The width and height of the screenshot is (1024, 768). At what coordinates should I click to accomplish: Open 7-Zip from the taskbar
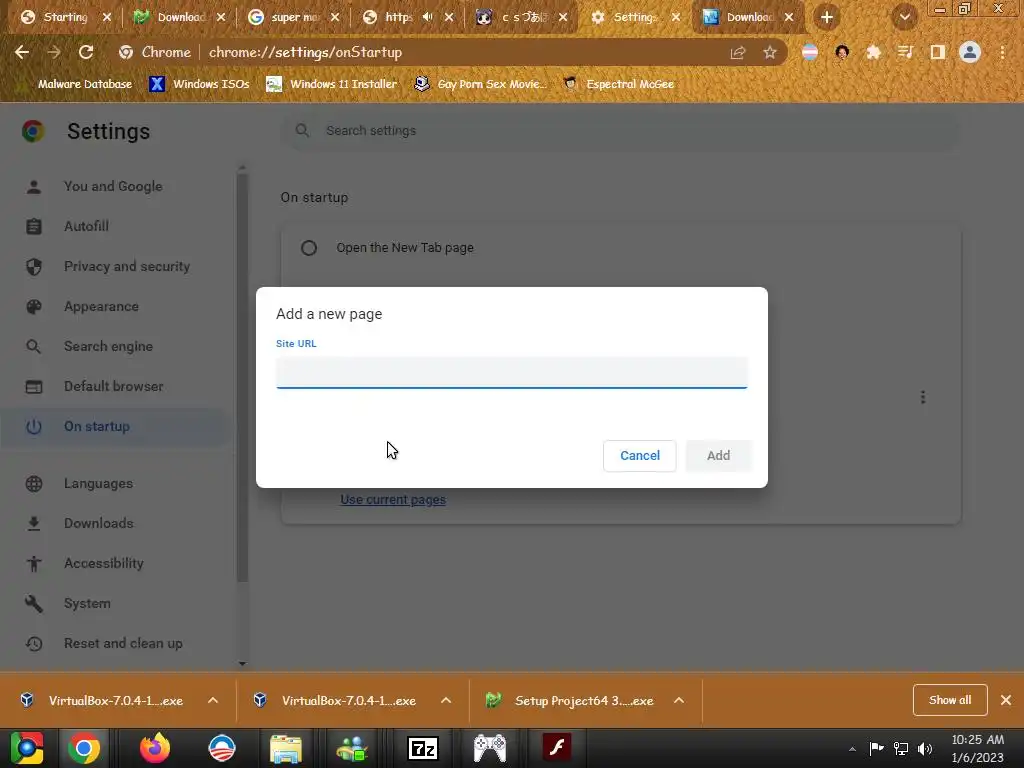[423, 748]
